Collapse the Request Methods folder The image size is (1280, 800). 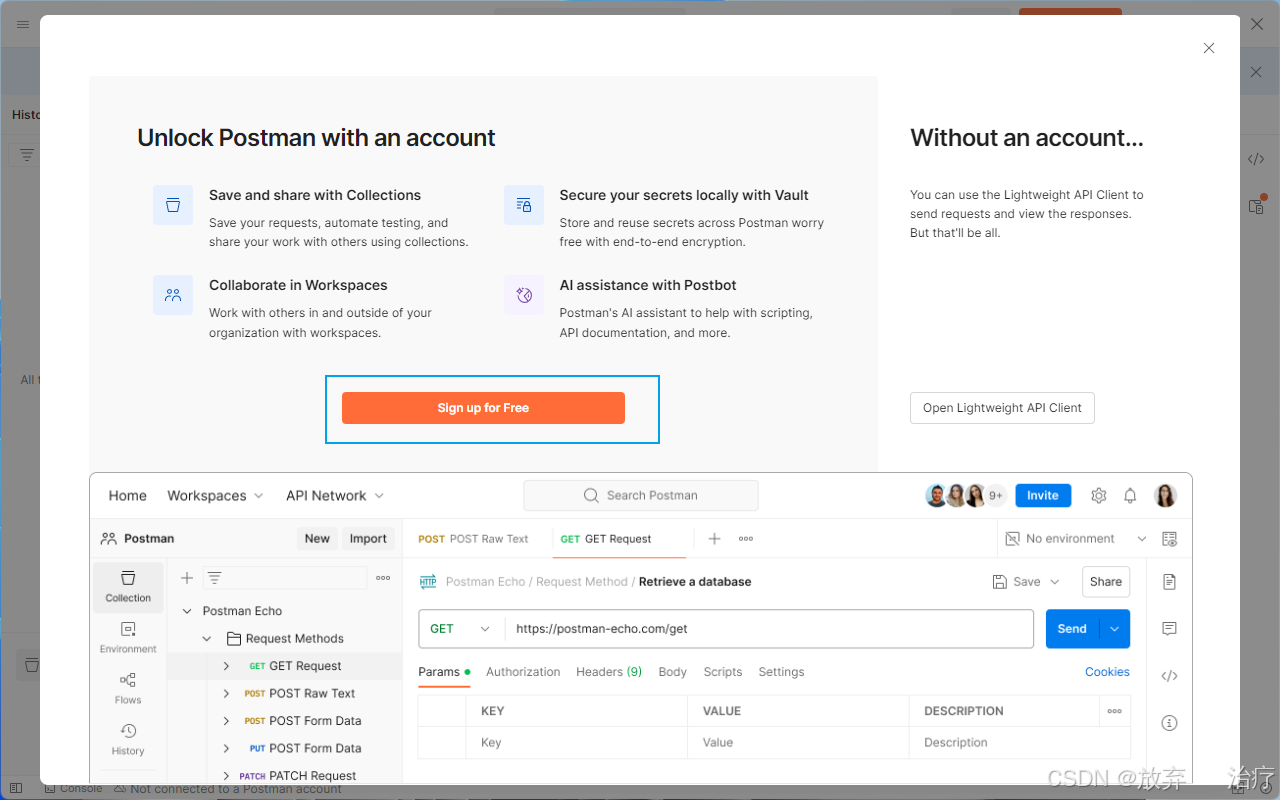pyautogui.click(x=207, y=639)
